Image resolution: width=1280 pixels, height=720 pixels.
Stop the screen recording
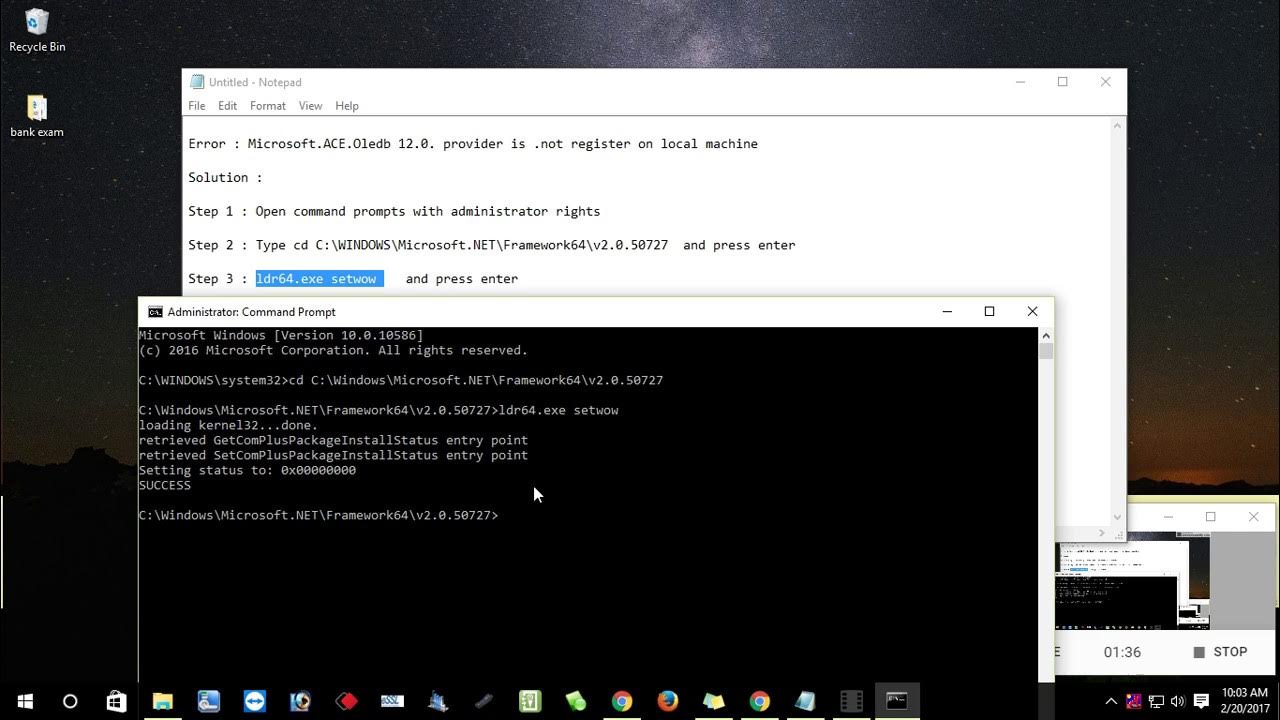click(1220, 652)
